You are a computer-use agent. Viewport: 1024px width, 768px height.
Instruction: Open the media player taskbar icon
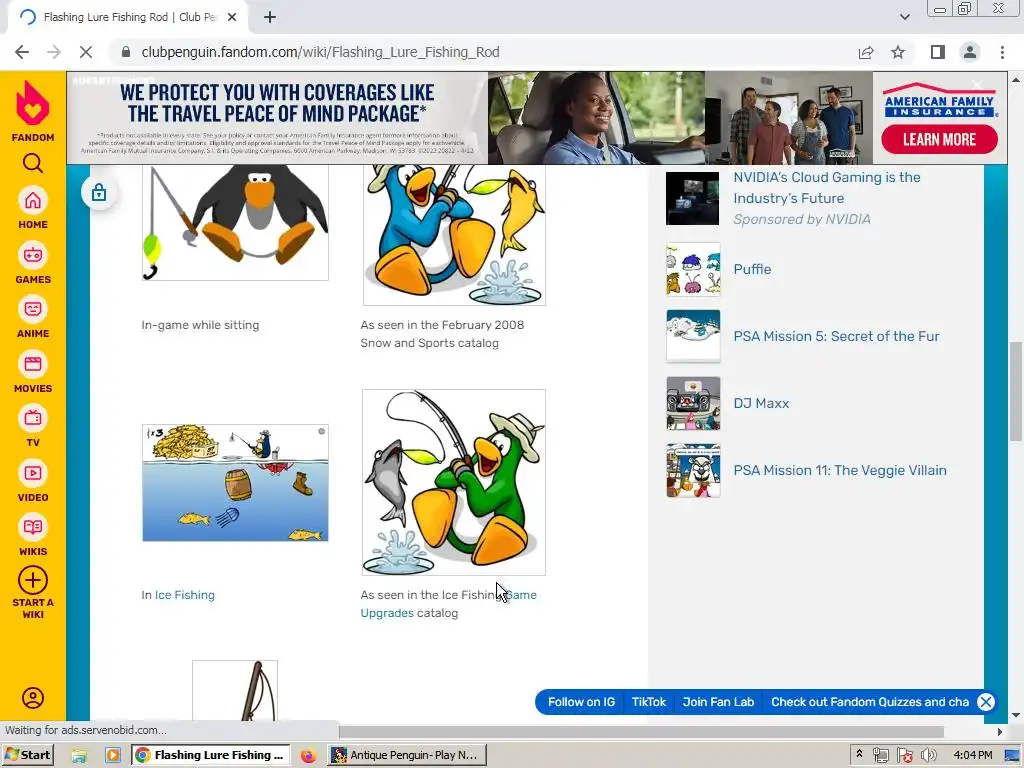[x=112, y=756]
